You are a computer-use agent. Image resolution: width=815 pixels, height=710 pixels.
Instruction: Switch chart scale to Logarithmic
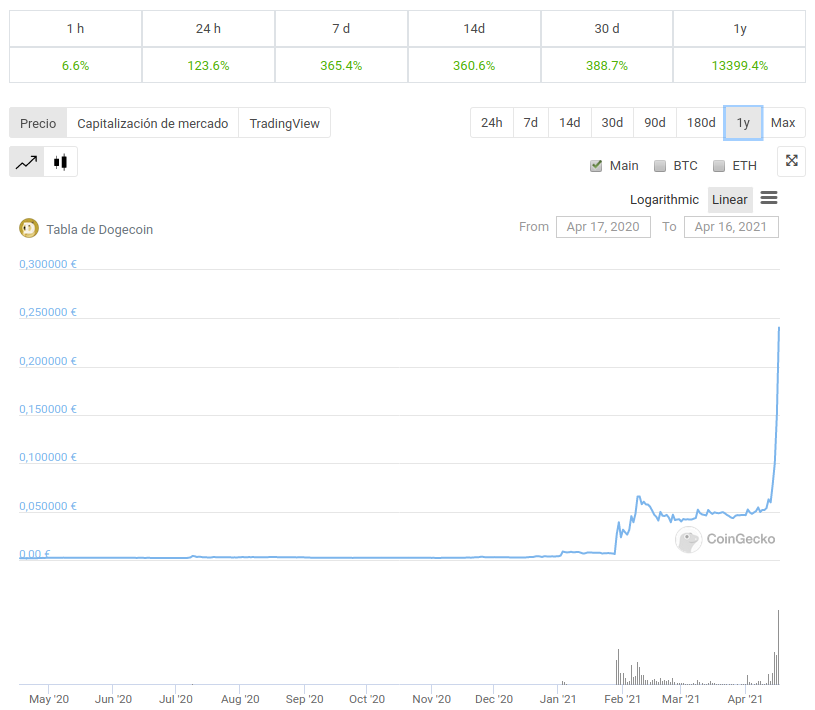pyautogui.click(x=664, y=200)
